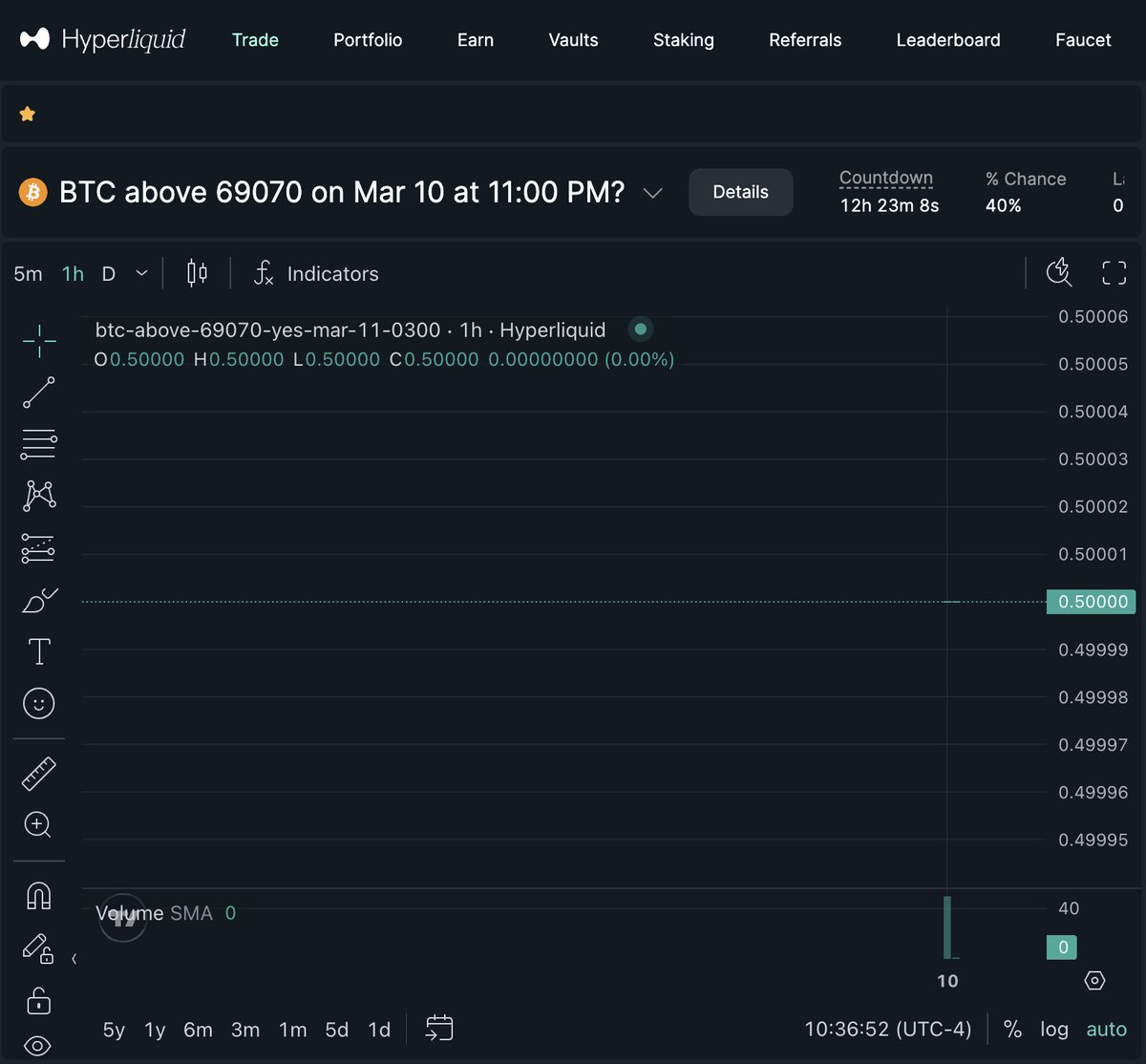1146x1064 pixels.
Task: Go to the Earn page
Action: tap(476, 40)
